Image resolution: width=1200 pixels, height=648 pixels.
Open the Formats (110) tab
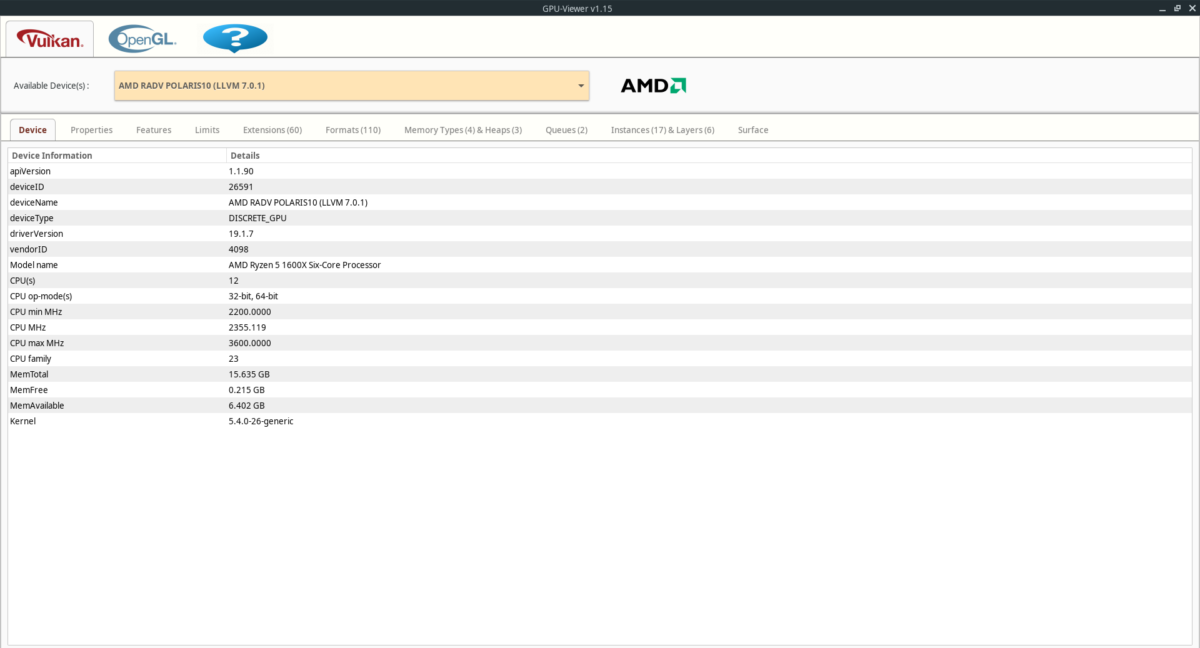click(x=352, y=129)
